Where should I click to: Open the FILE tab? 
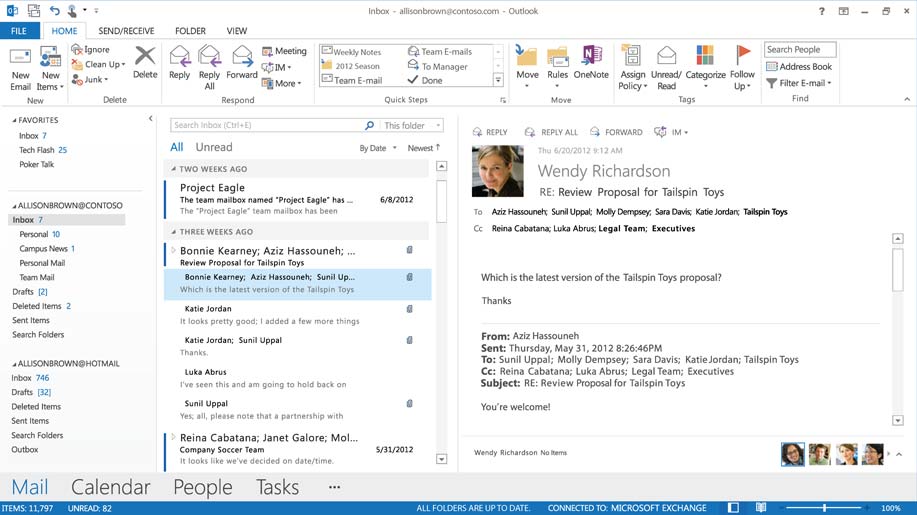[19, 31]
